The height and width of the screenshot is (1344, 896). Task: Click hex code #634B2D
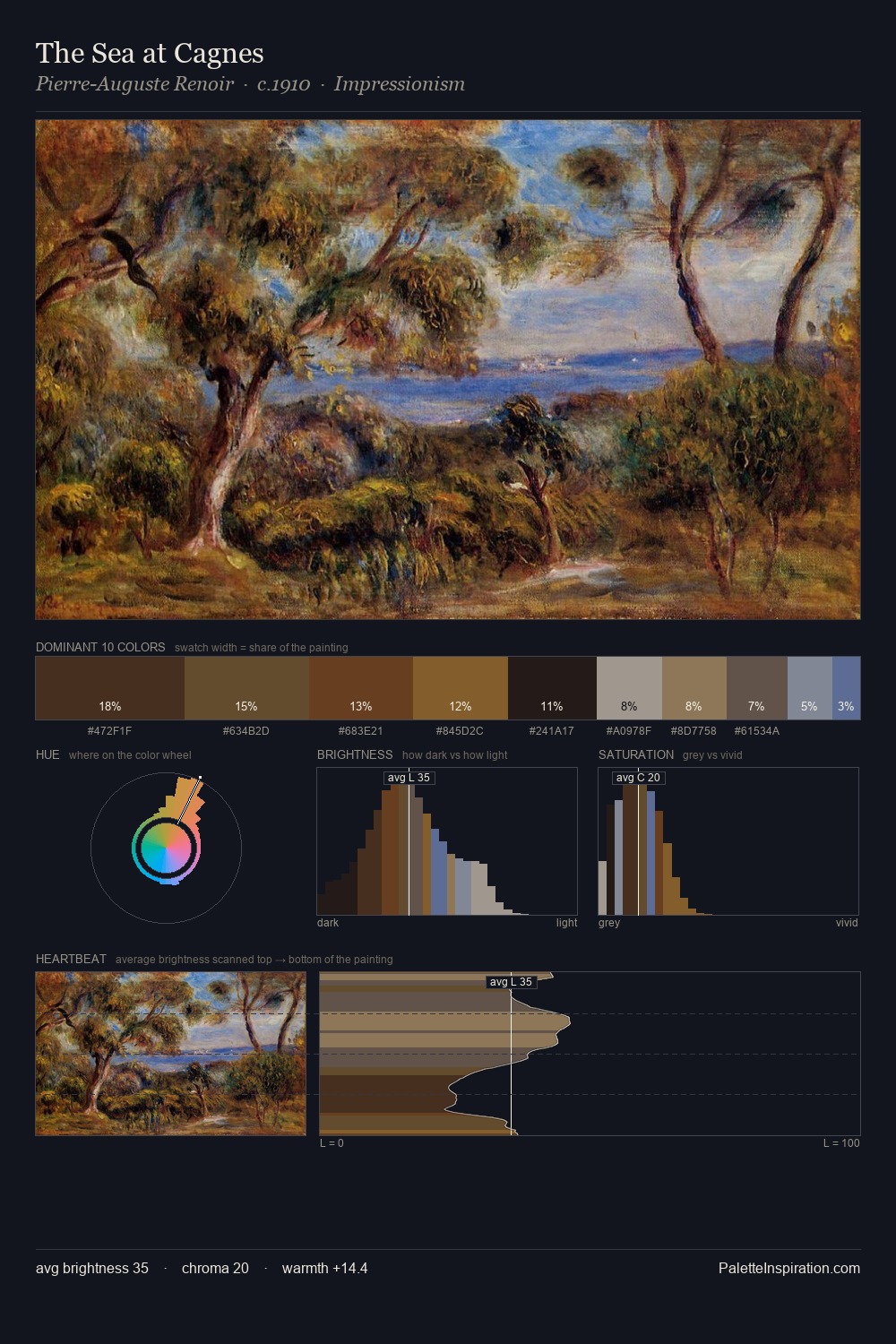[246, 731]
